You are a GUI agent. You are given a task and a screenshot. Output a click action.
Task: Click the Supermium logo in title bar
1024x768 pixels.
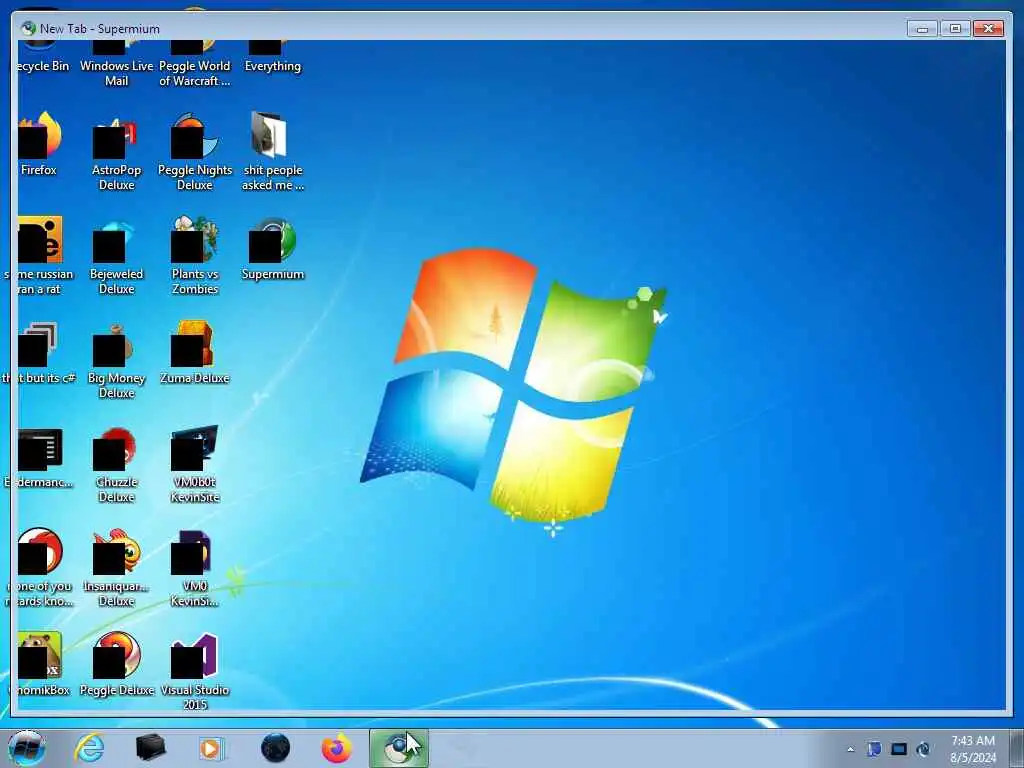(28, 28)
